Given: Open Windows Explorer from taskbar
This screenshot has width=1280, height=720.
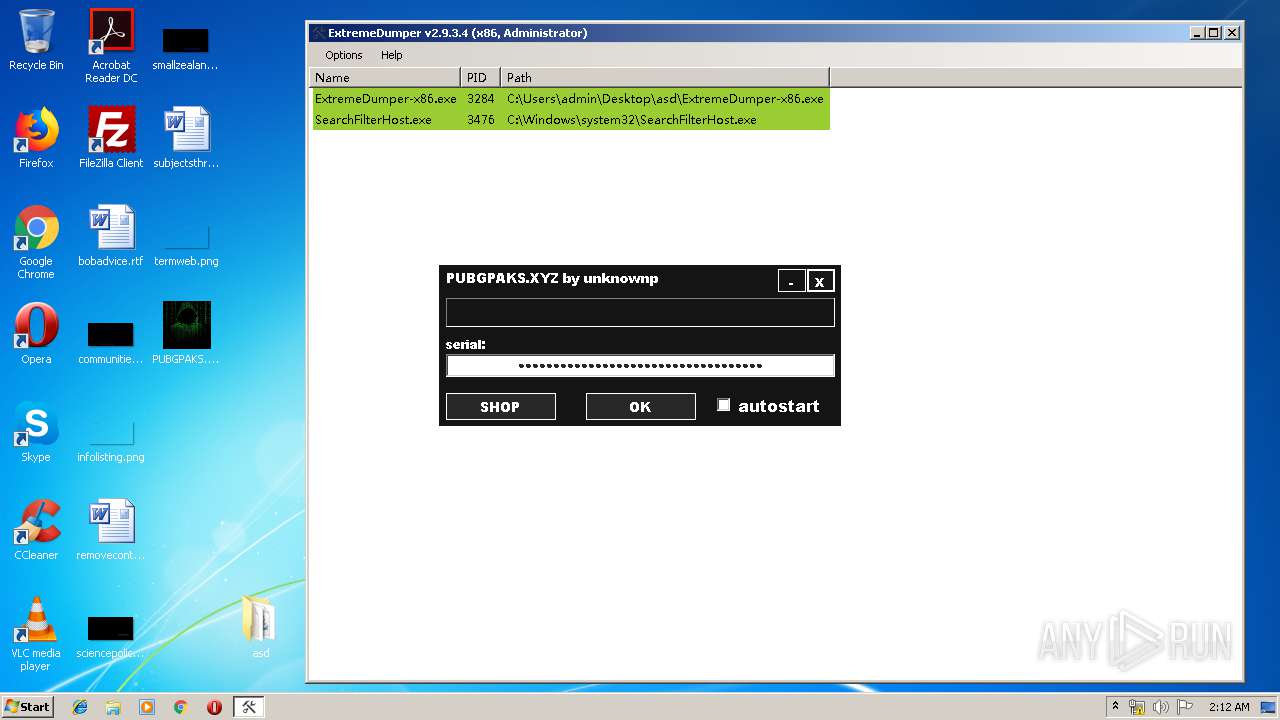Looking at the screenshot, I should tap(113, 707).
